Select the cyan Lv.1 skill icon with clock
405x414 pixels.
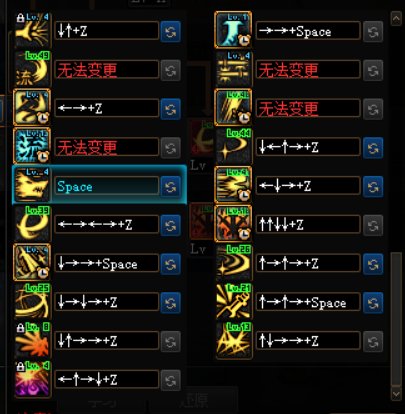click(x=233, y=30)
